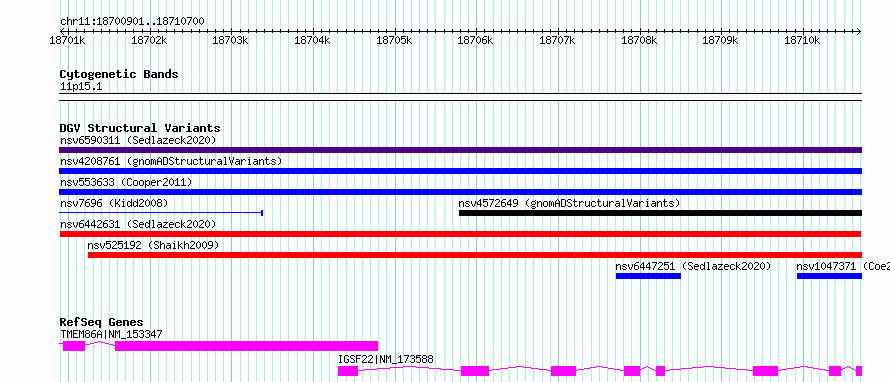
Task: Open the nsv7696 (Kidd2008) label
Action: click(114, 203)
